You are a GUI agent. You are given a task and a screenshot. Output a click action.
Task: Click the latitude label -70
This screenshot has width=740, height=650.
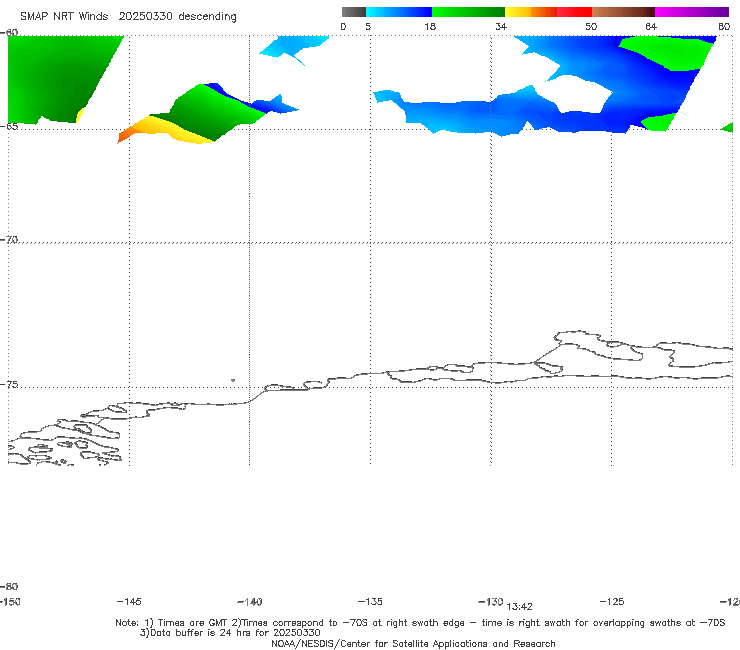[9, 240]
